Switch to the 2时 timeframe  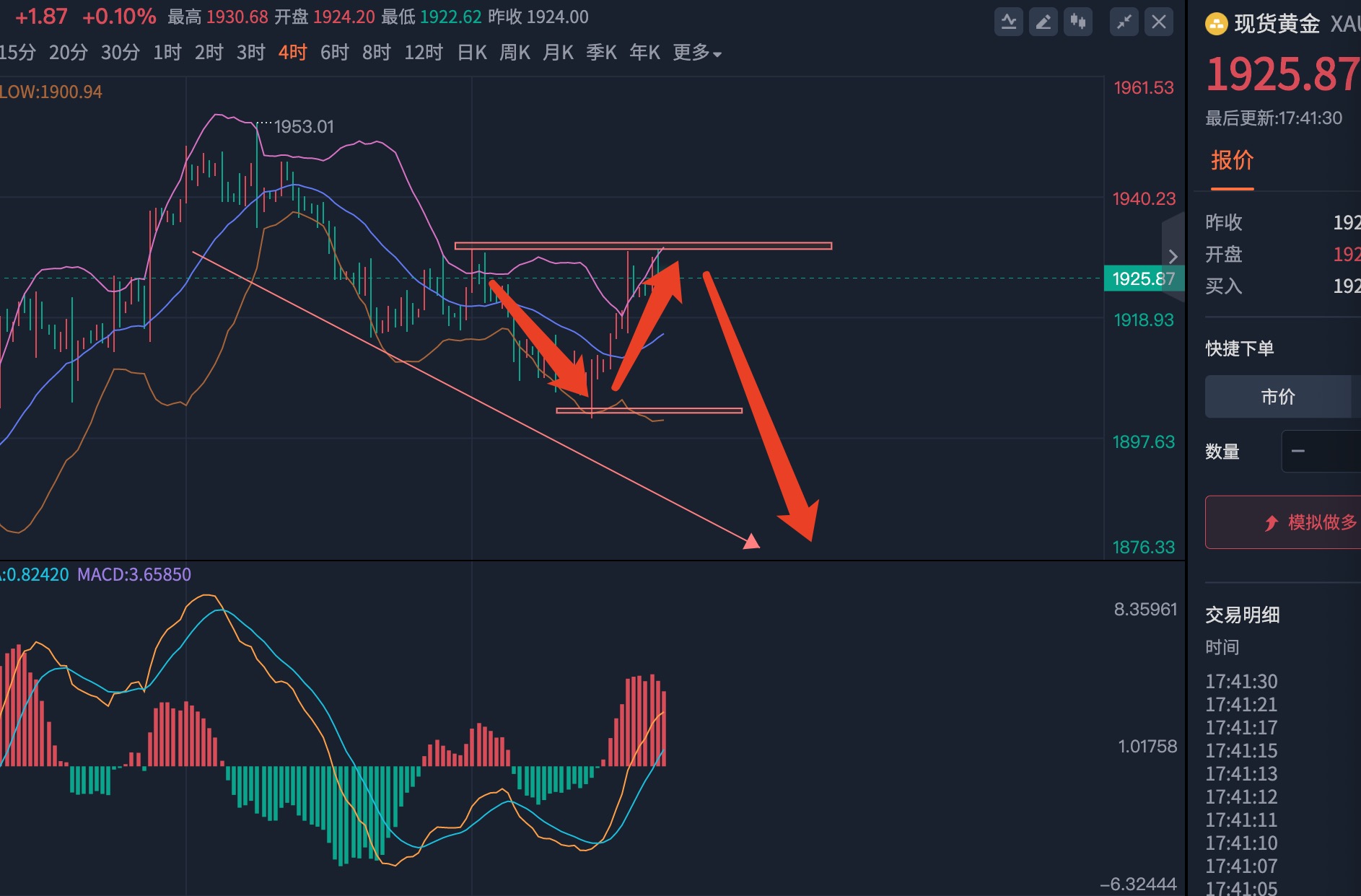(209, 53)
